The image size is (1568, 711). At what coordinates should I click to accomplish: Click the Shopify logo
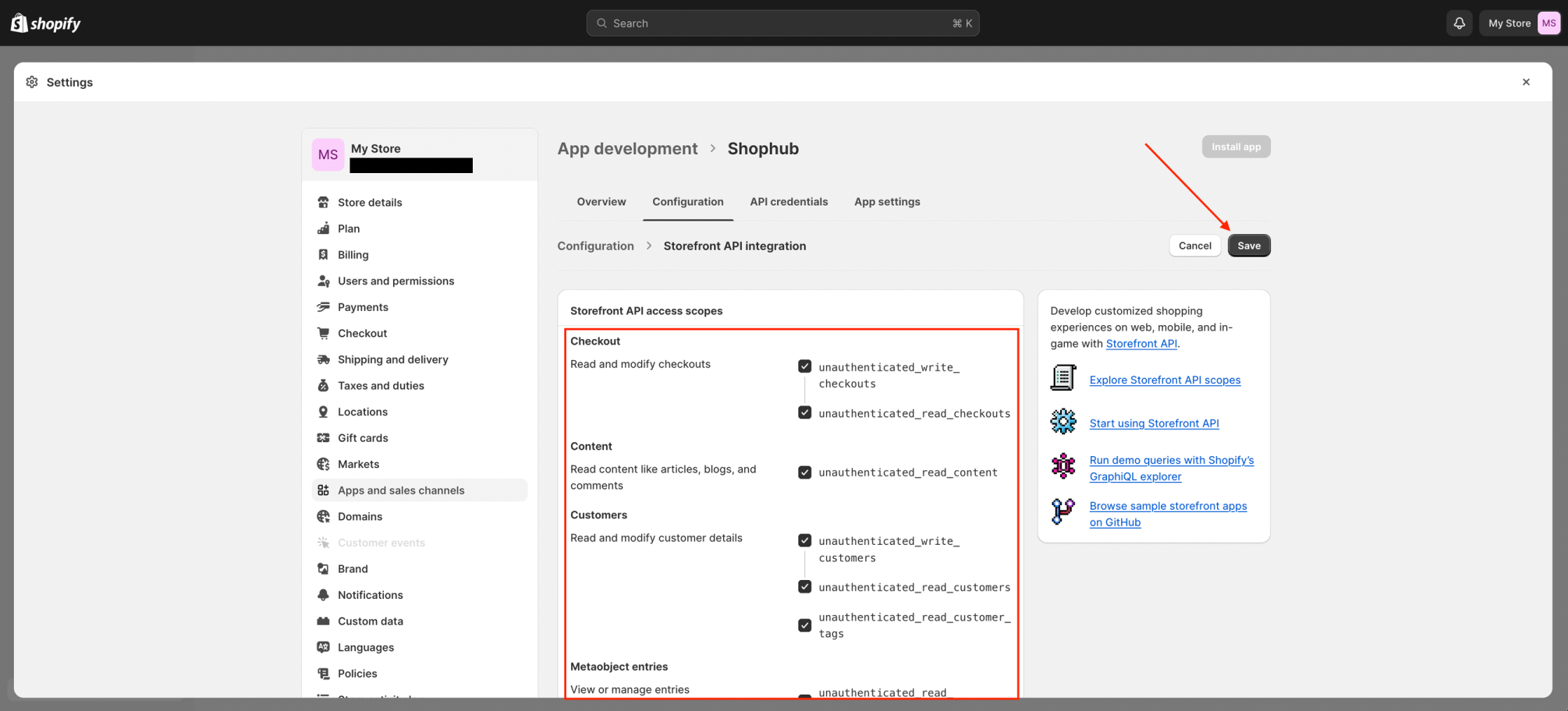click(44, 23)
